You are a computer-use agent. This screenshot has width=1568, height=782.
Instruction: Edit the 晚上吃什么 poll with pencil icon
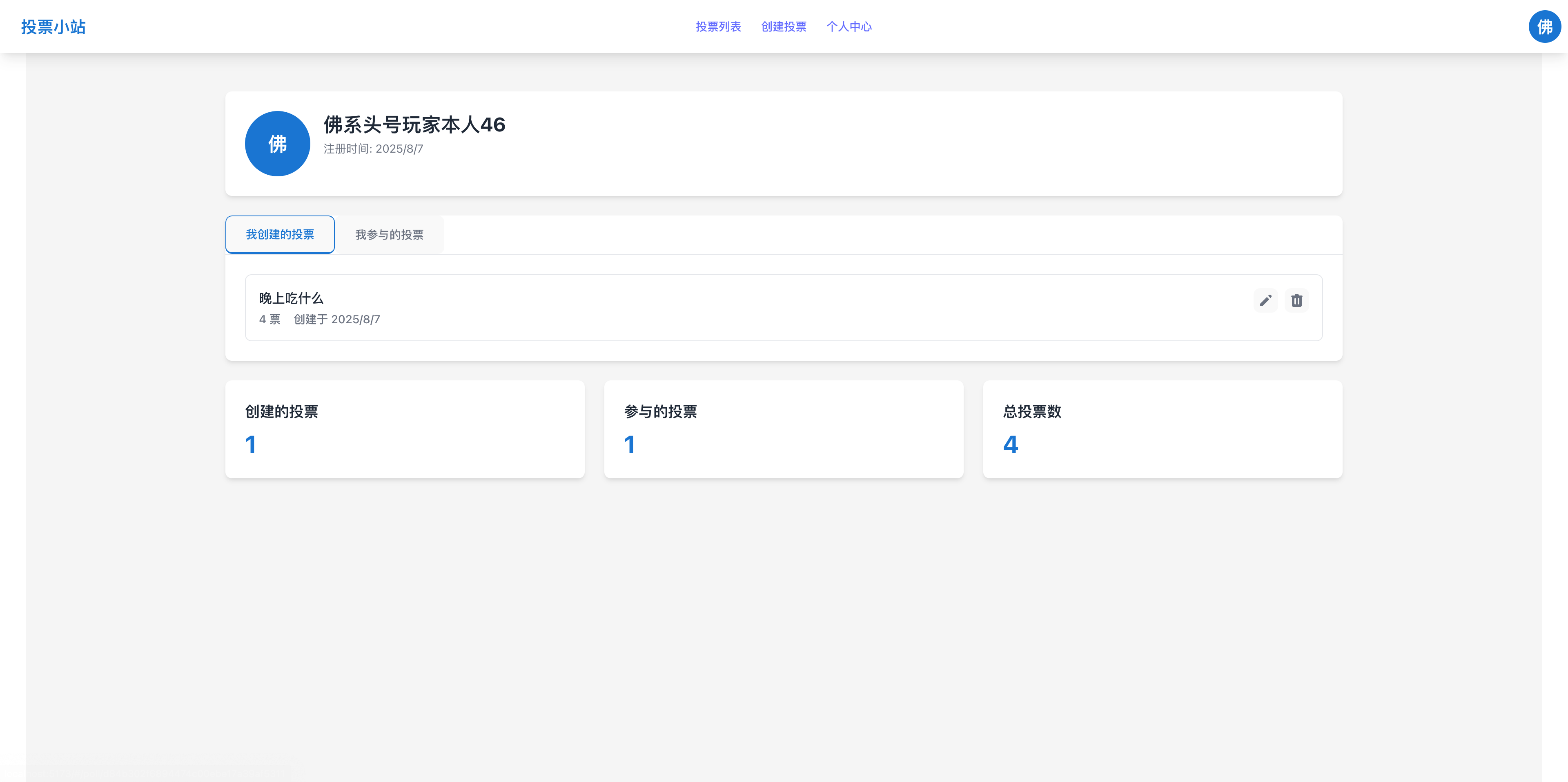pos(1265,301)
